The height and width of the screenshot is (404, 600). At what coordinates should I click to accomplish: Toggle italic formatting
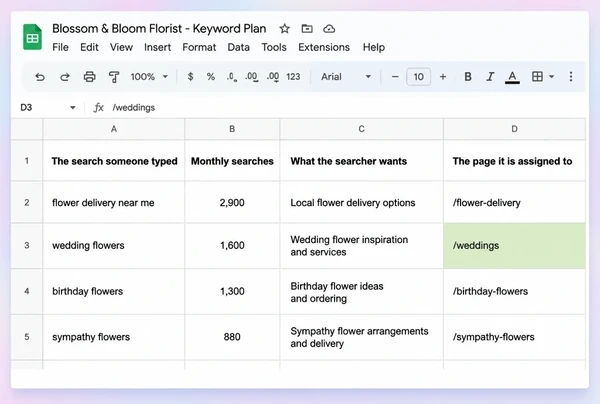490,77
